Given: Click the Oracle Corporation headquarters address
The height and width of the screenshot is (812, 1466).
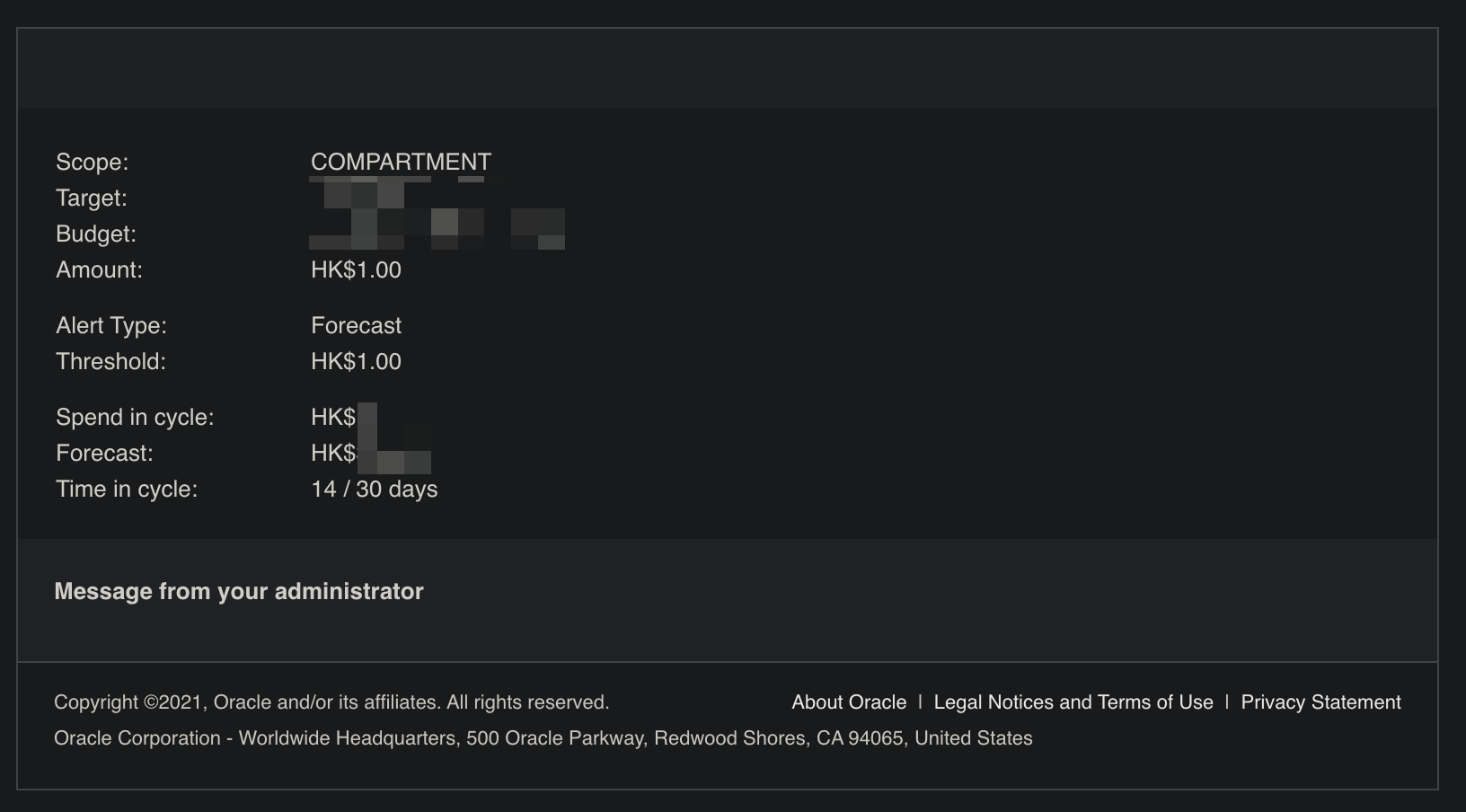Looking at the screenshot, I should (543, 738).
